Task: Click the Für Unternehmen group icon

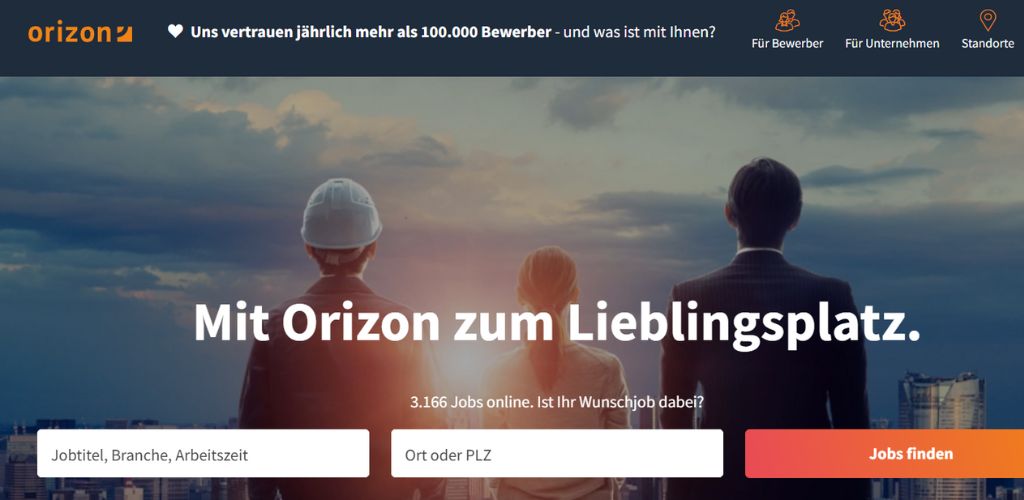Action: pyautogui.click(x=892, y=20)
